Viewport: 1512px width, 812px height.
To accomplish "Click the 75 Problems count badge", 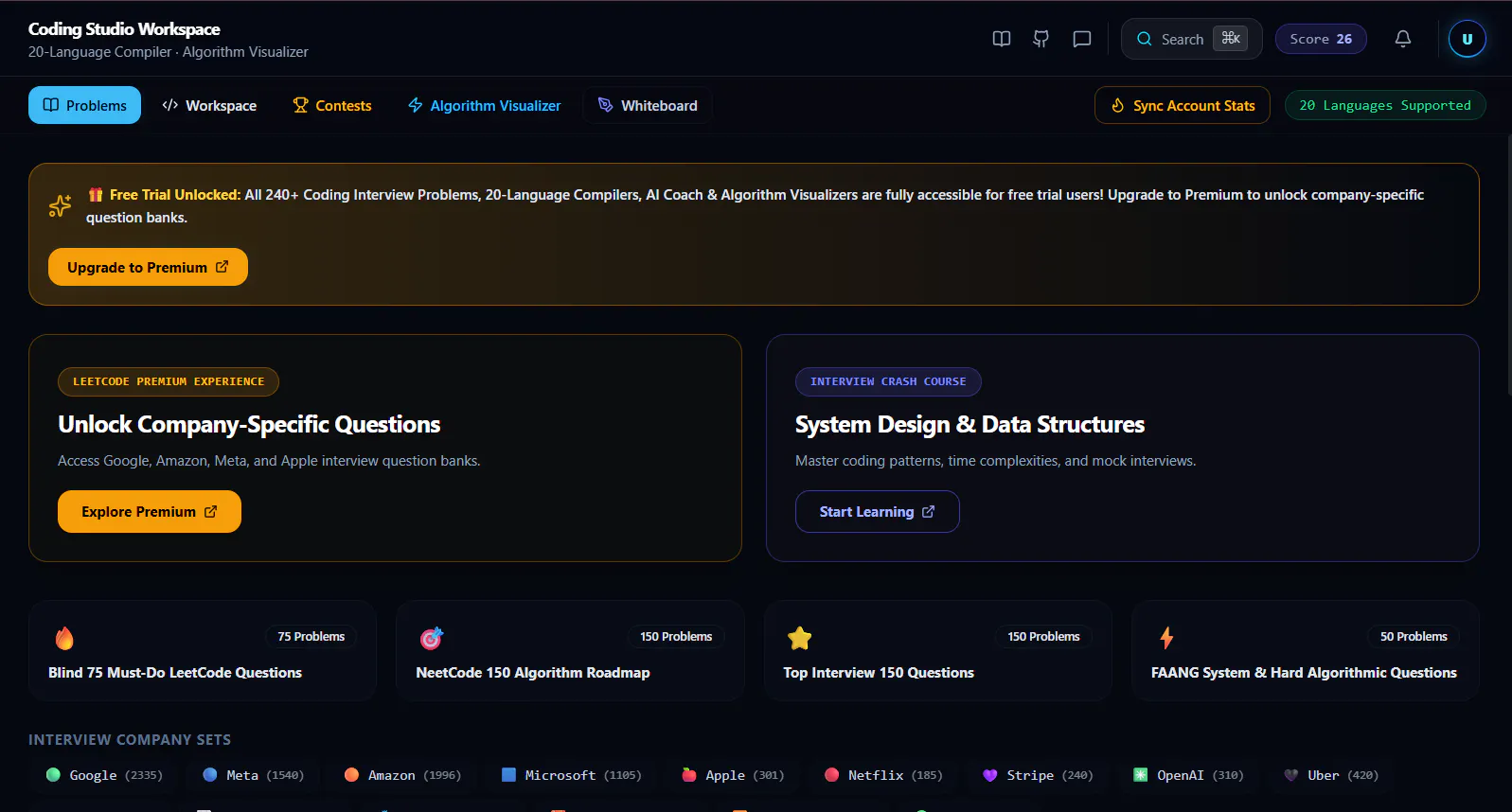I will pyautogui.click(x=311, y=637).
